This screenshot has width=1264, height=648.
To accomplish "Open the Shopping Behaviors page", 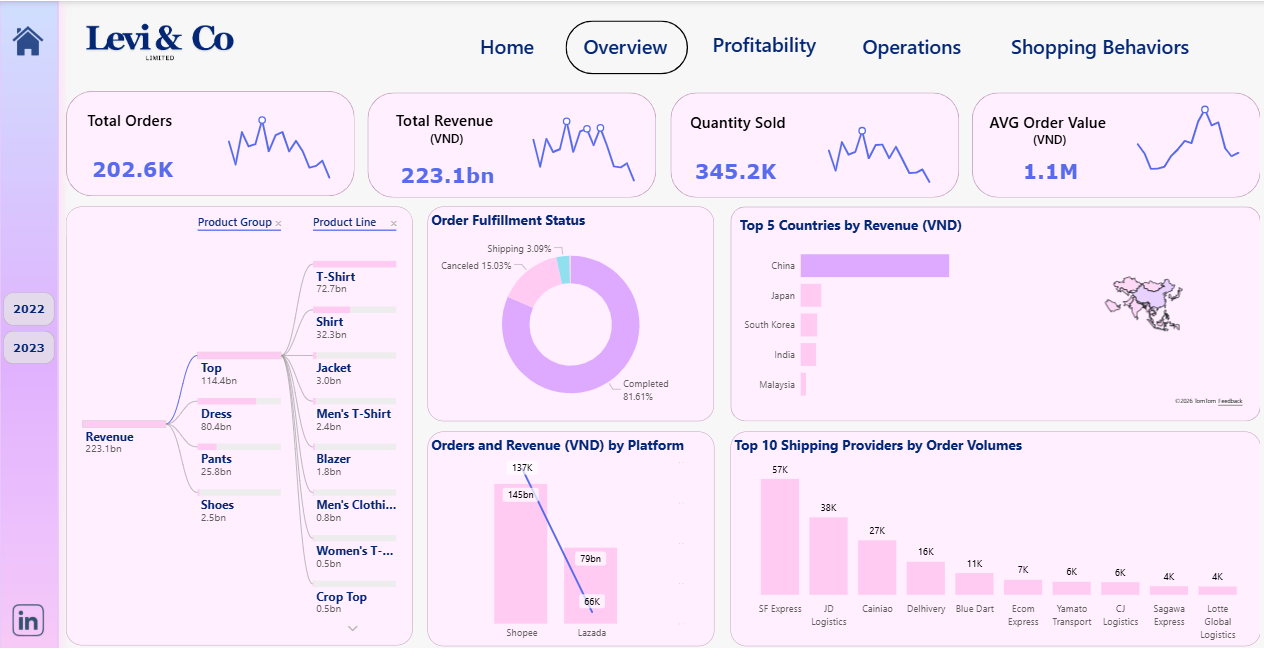I will [1100, 47].
